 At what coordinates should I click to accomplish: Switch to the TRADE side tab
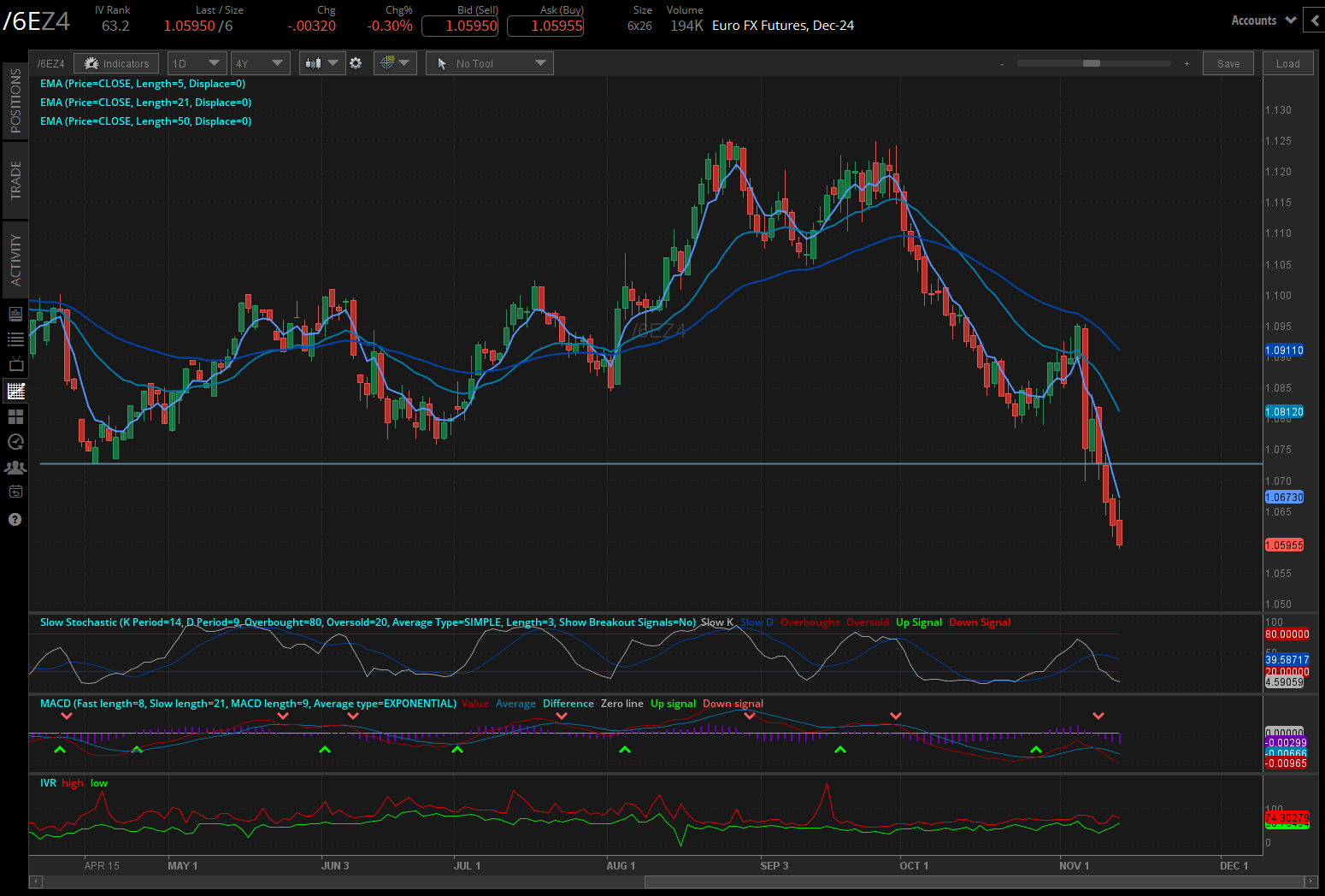pyautogui.click(x=15, y=180)
